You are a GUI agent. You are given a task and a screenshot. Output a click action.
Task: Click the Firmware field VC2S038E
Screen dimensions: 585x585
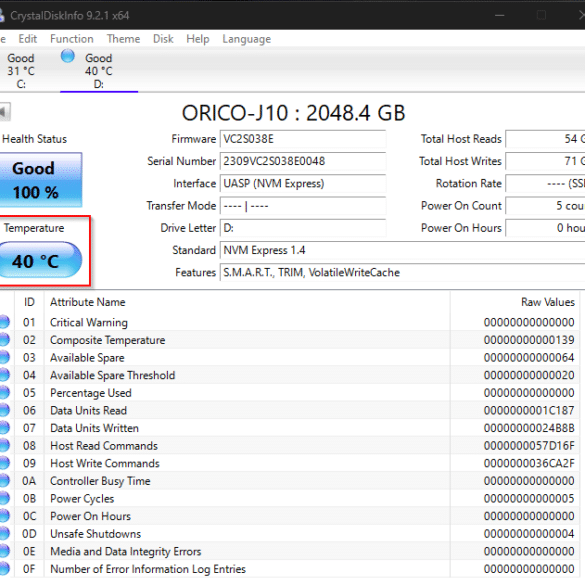pyautogui.click(x=303, y=139)
